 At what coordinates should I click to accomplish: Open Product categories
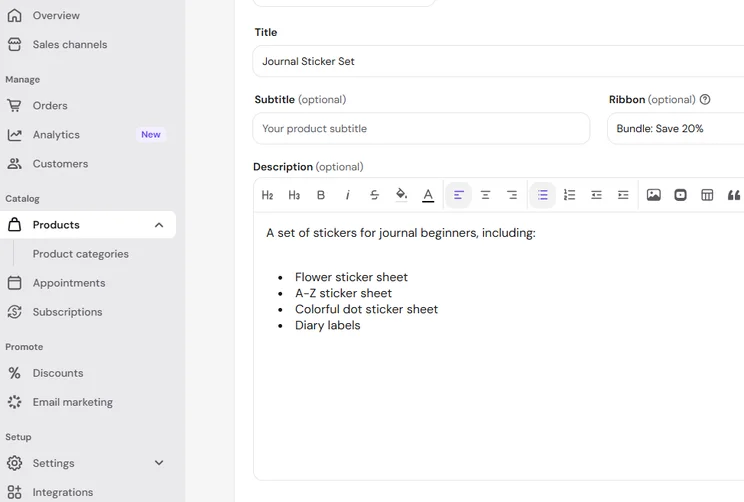(x=81, y=254)
